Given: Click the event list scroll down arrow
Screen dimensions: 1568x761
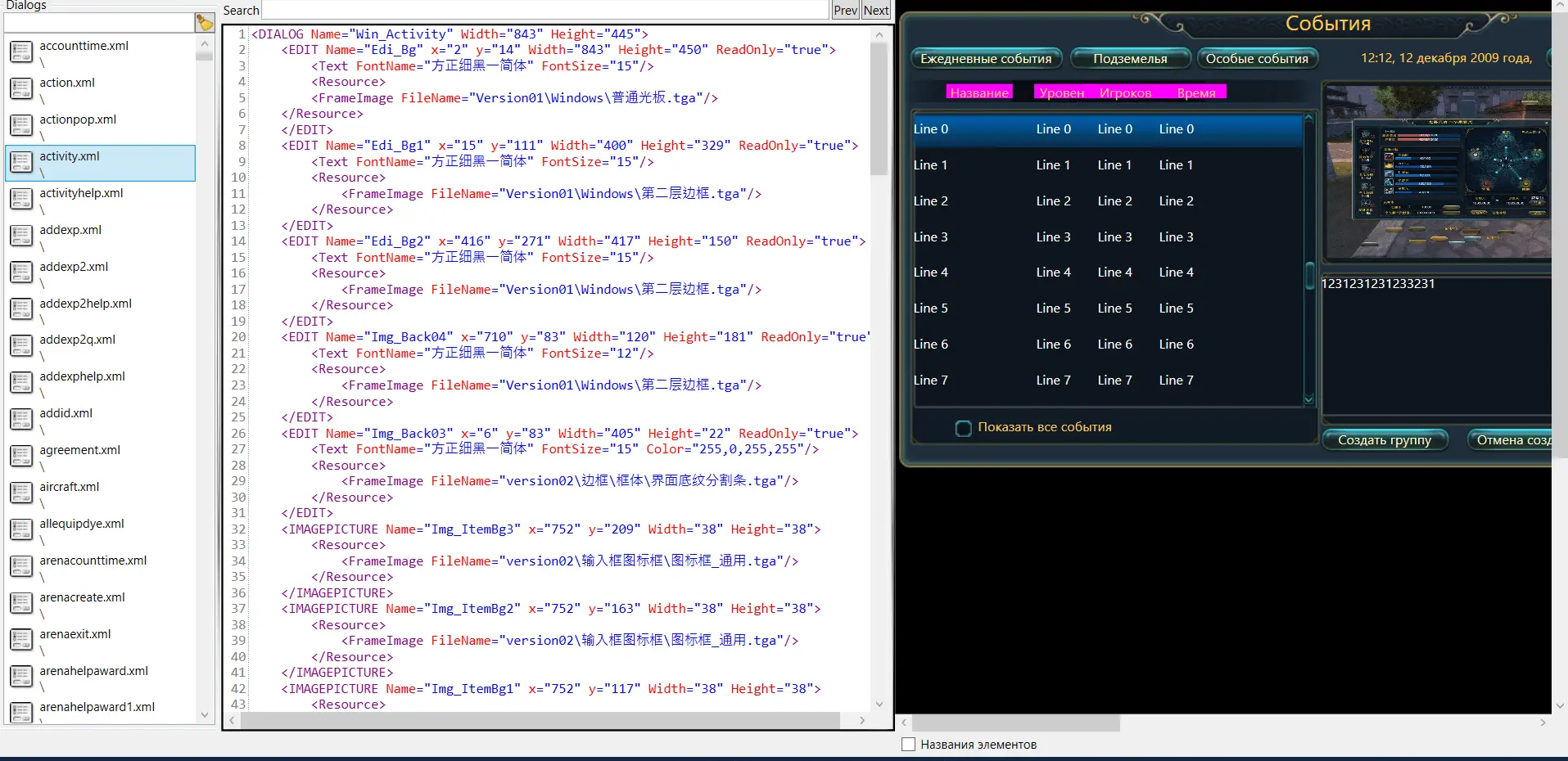Looking at the screenshot, I should [x=1308, y=399].
